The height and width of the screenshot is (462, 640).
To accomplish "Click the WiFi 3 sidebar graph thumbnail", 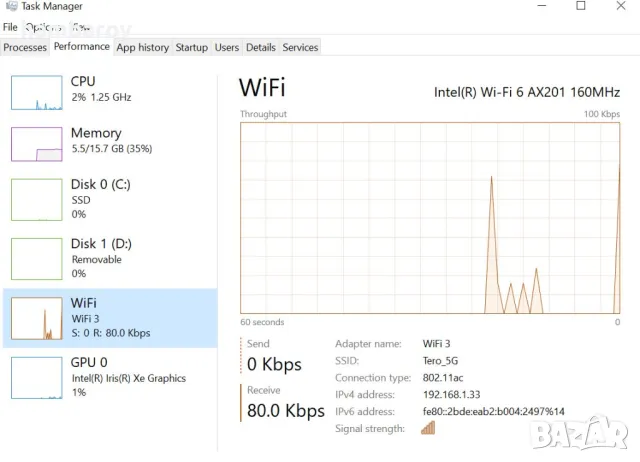I will pyautogui.click(x=37, y=318).
